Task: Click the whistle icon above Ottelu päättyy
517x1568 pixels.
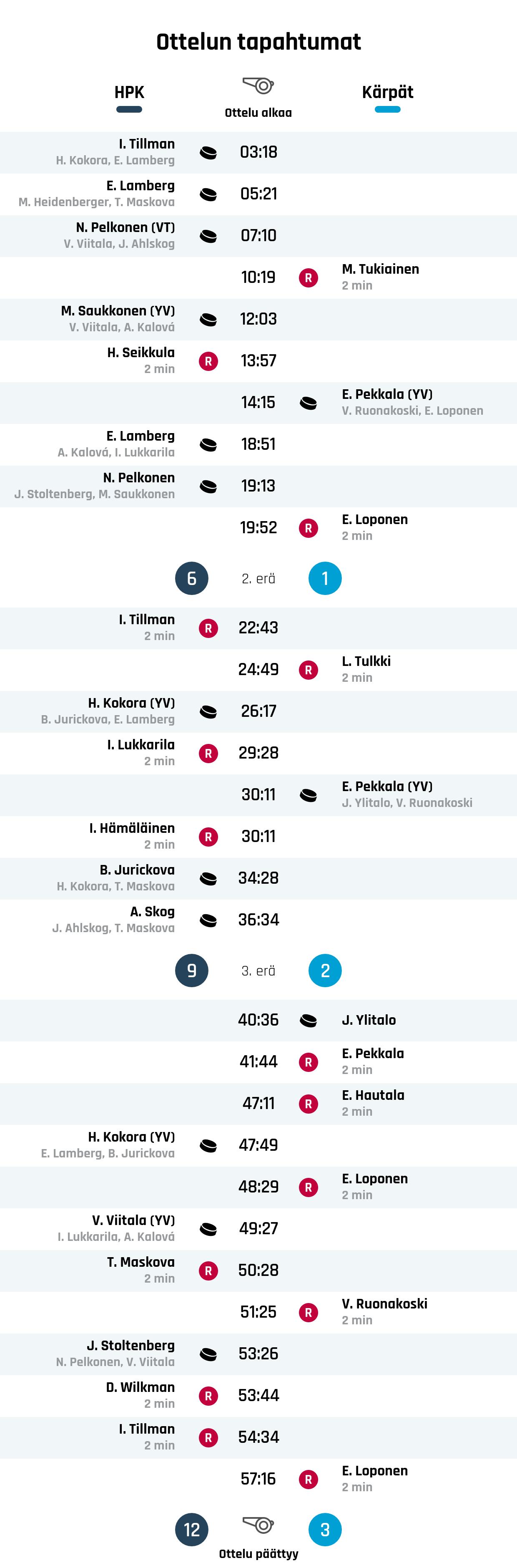Action: pos(258,1525)
